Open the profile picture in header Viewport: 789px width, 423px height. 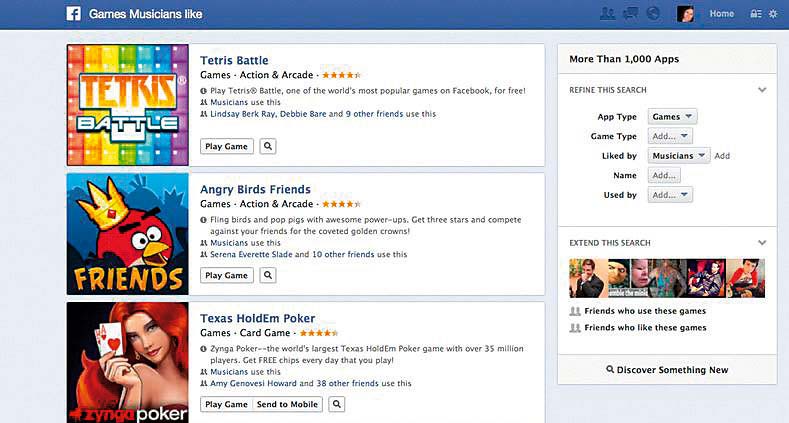pos(685,14)
